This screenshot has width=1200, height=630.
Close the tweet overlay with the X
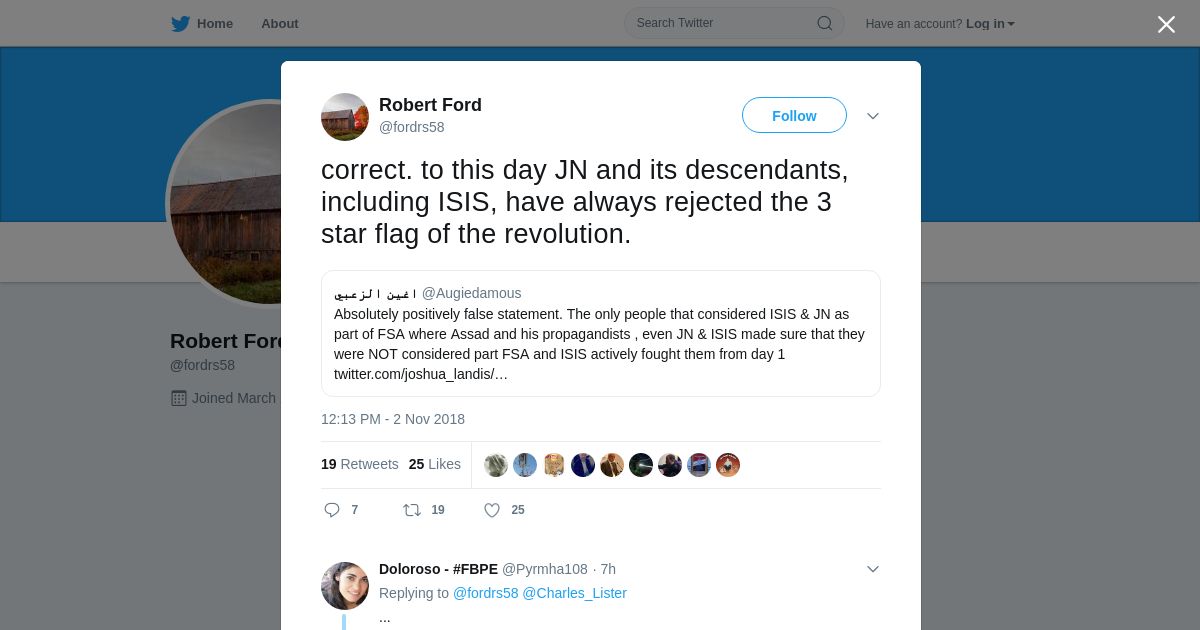(x=1166, y=24)
